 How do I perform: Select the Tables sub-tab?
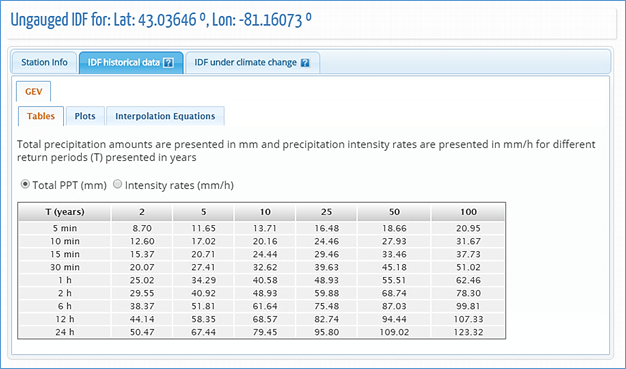pyautogui.click(x=41, y=116)
